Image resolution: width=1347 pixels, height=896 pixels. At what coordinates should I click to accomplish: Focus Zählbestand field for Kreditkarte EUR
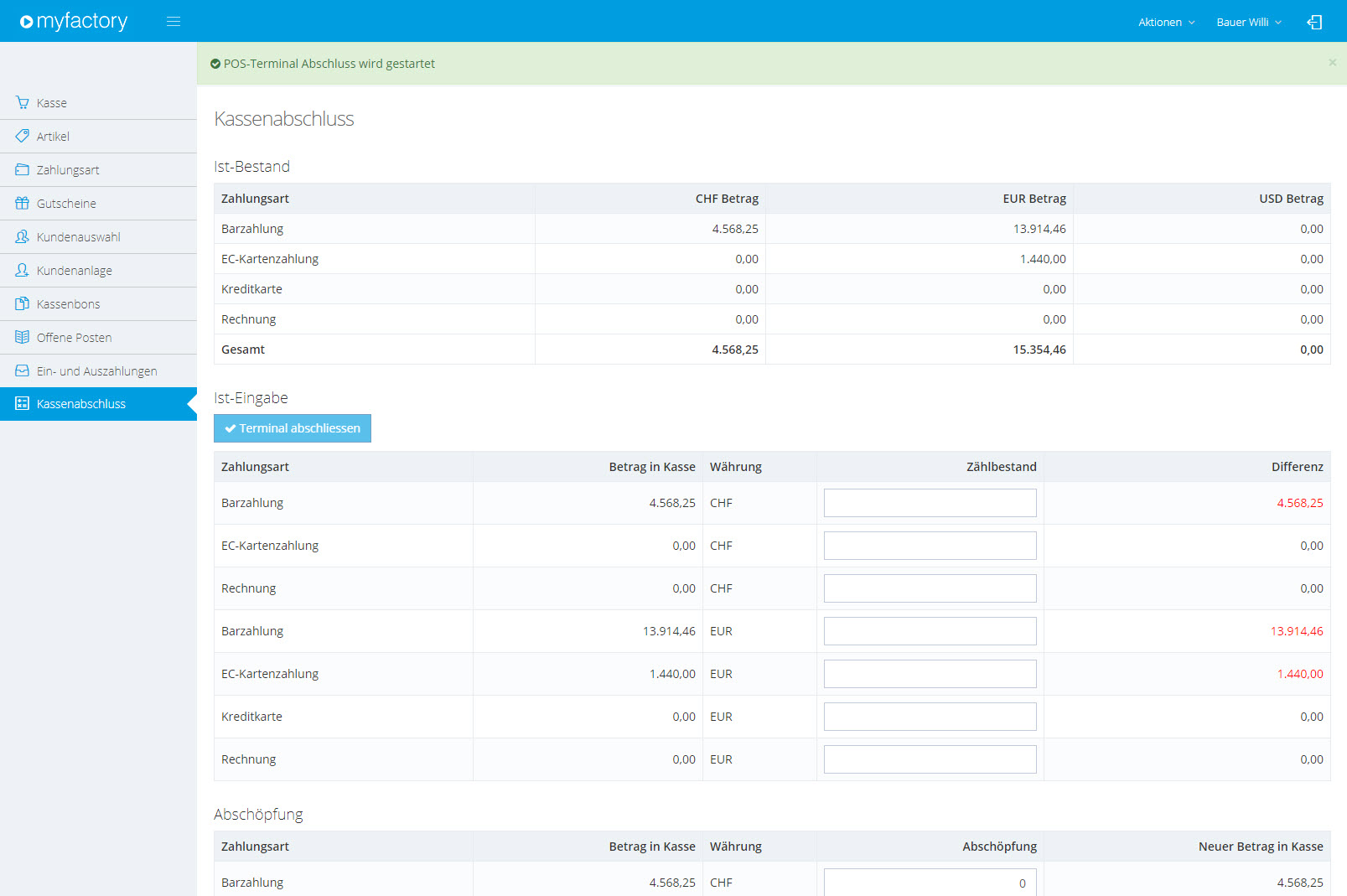click(930, 717)
